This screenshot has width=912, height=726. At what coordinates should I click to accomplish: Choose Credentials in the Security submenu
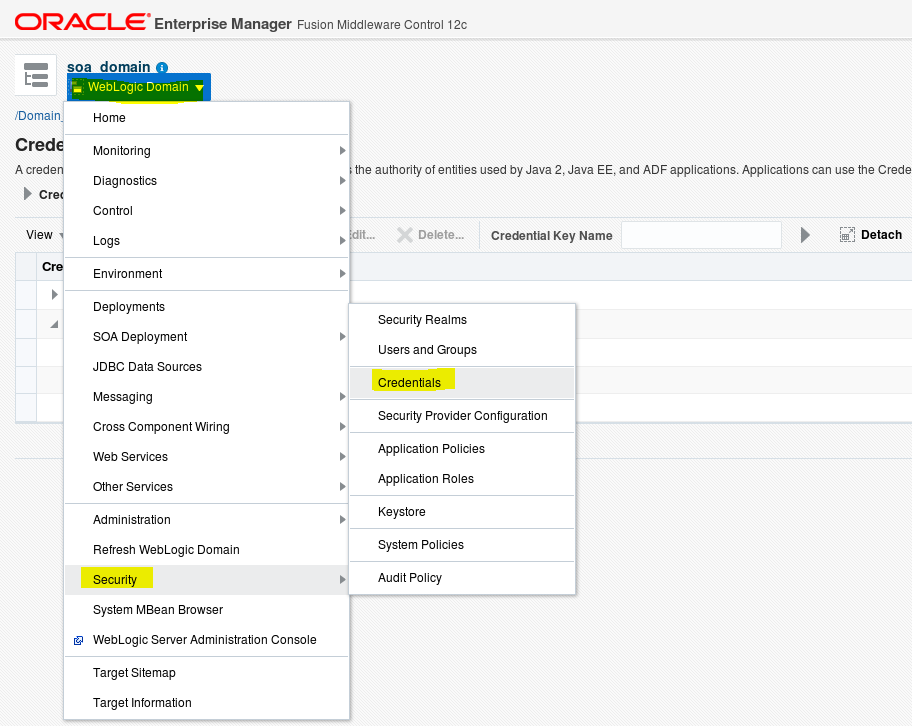[462, 383]
